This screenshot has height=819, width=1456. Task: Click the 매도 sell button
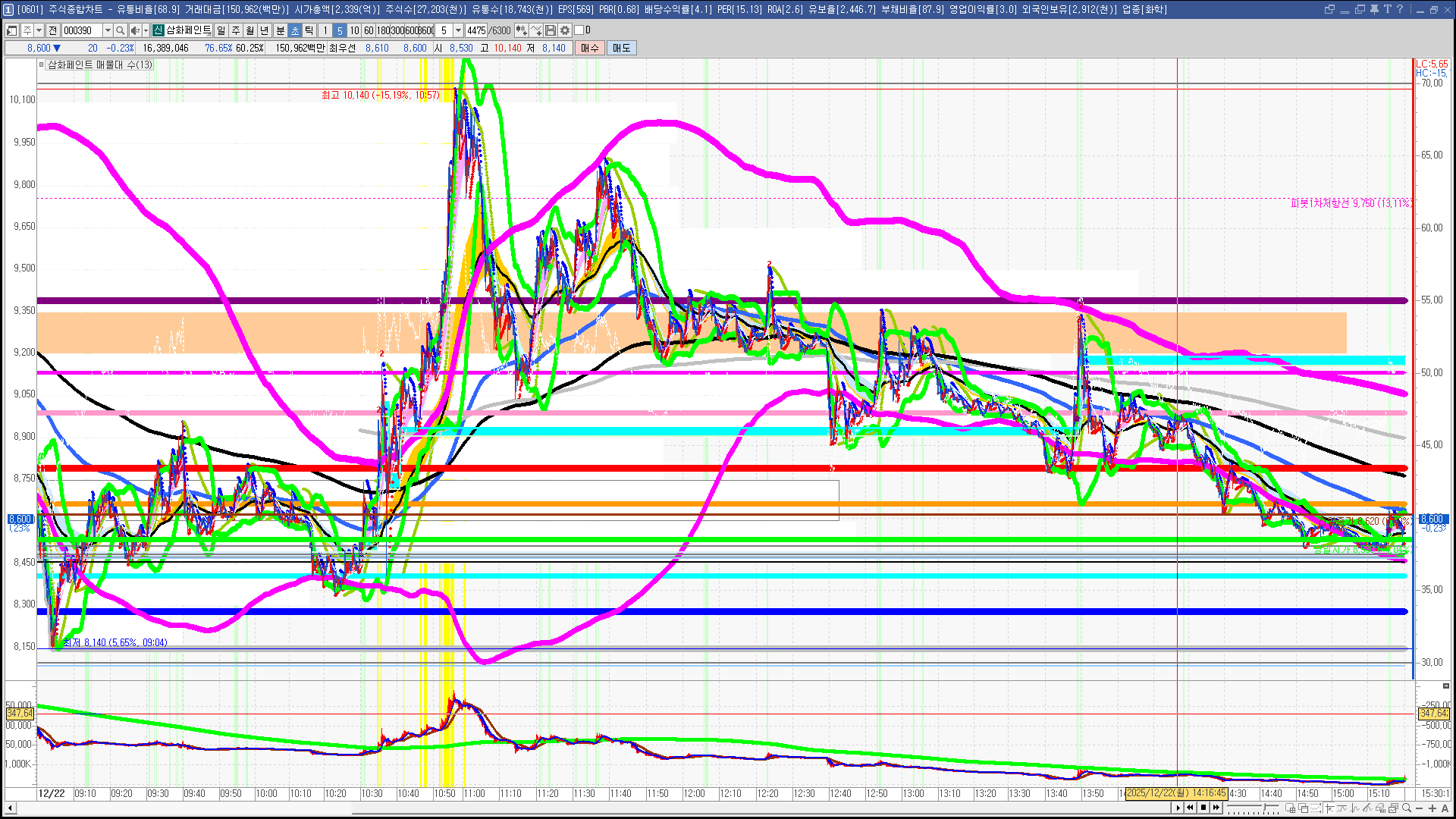(622, 48)
